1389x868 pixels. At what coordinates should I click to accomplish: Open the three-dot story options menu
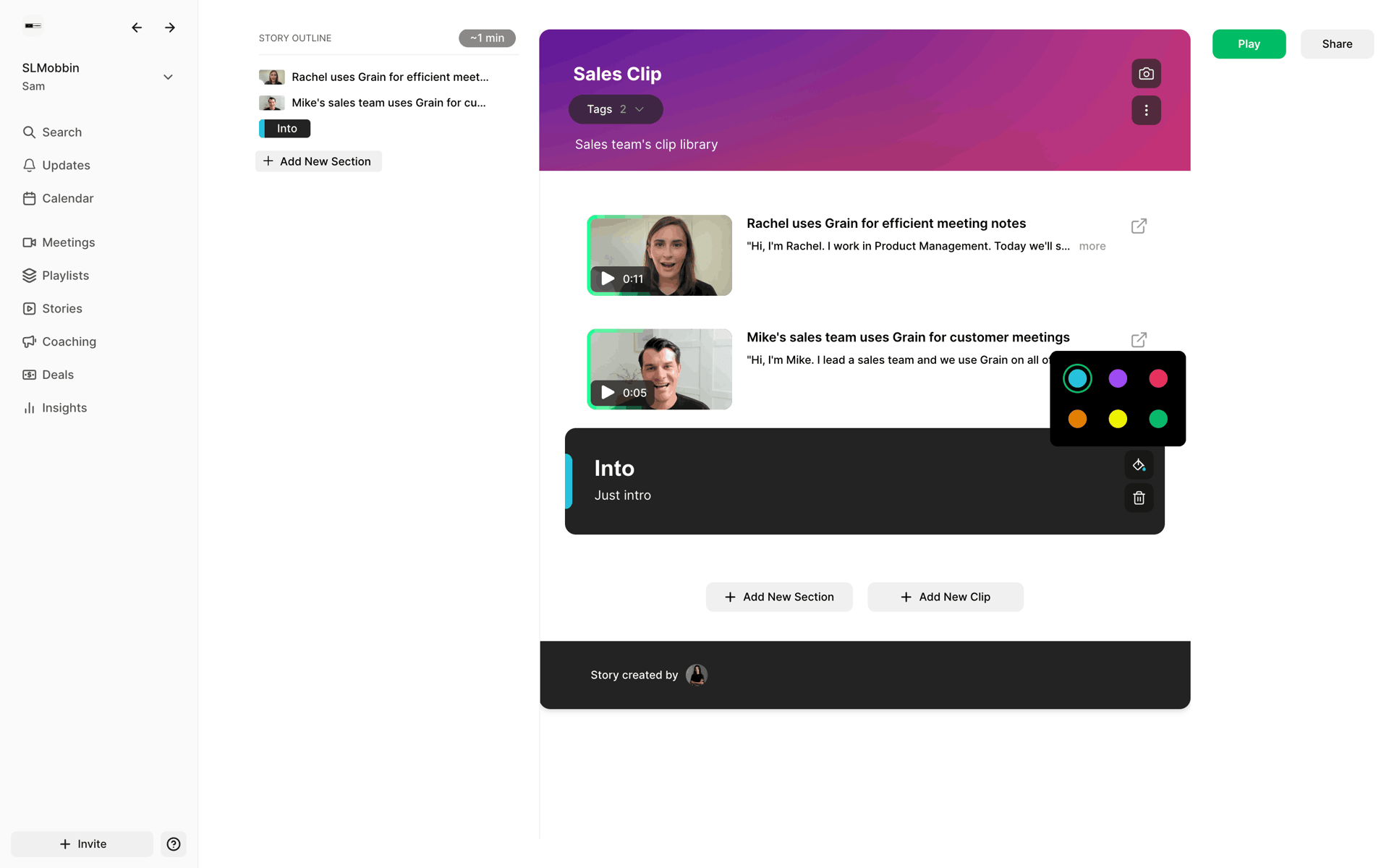pos(1146,111)
